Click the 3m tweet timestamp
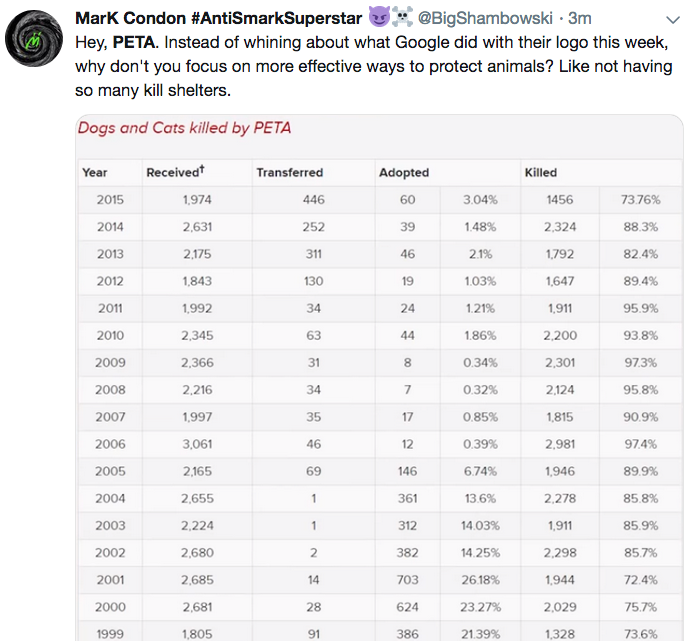The image size is (694, 641). 580,18
